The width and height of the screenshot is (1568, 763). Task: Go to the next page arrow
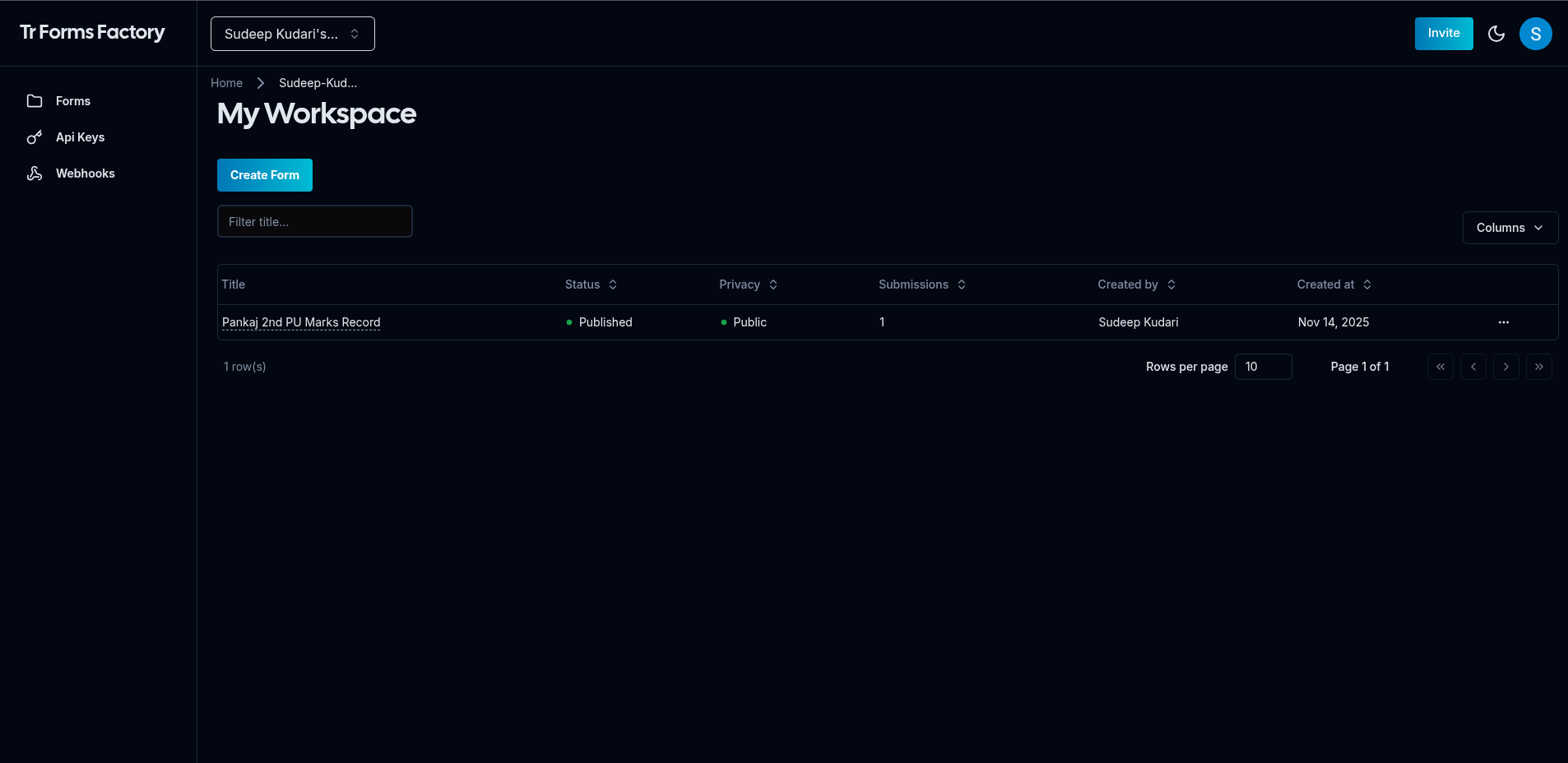1505,367
